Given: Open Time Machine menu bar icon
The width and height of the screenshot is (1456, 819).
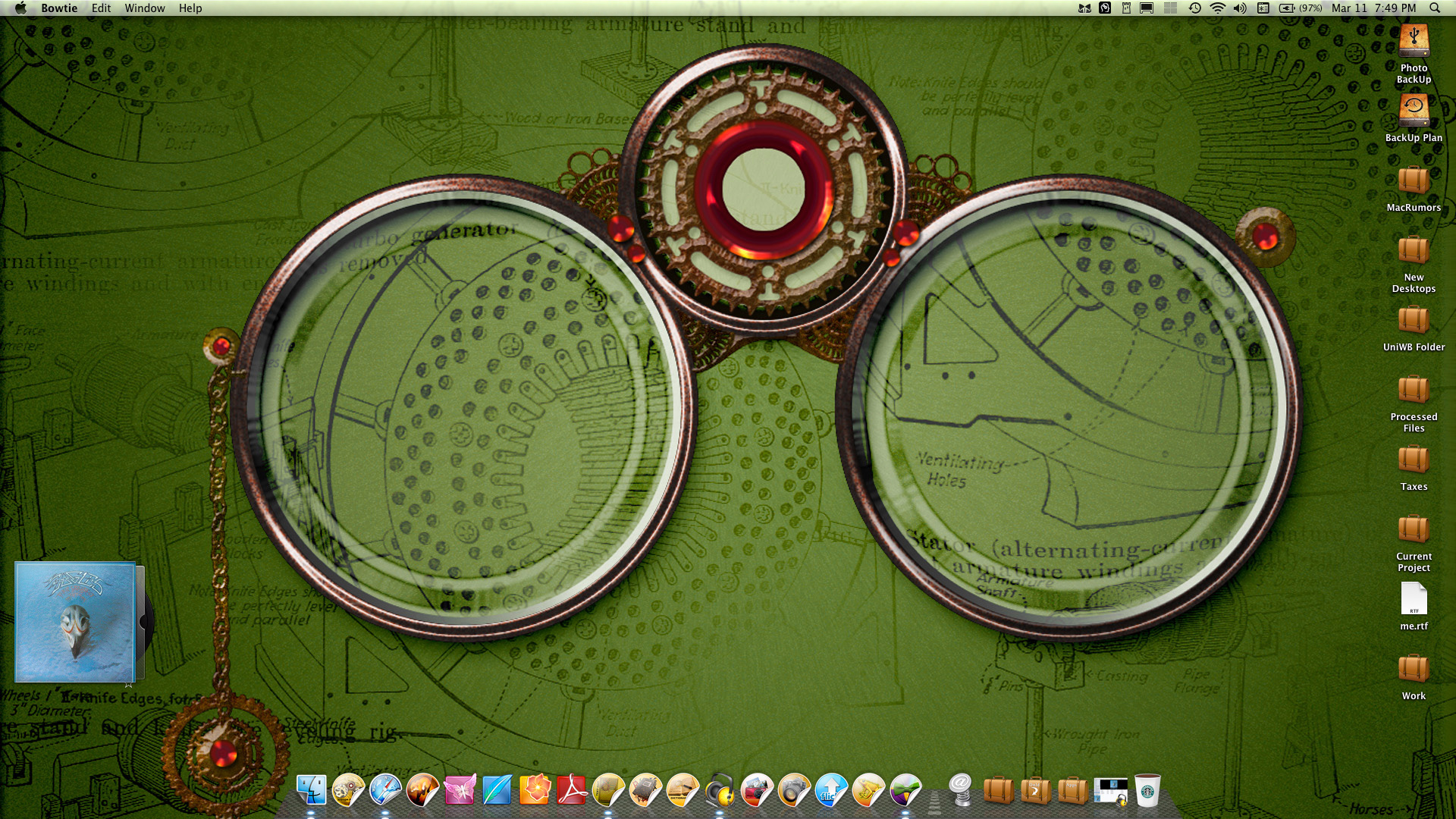Looking at the screenshot, I should pos(1194,8).
